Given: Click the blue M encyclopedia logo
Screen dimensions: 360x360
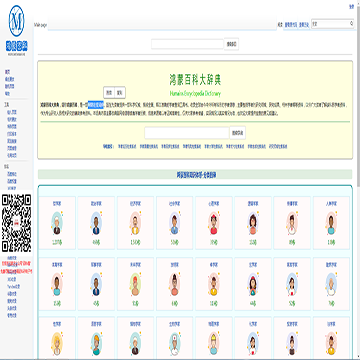Looking at the screenshot, I should click(16, 21).
